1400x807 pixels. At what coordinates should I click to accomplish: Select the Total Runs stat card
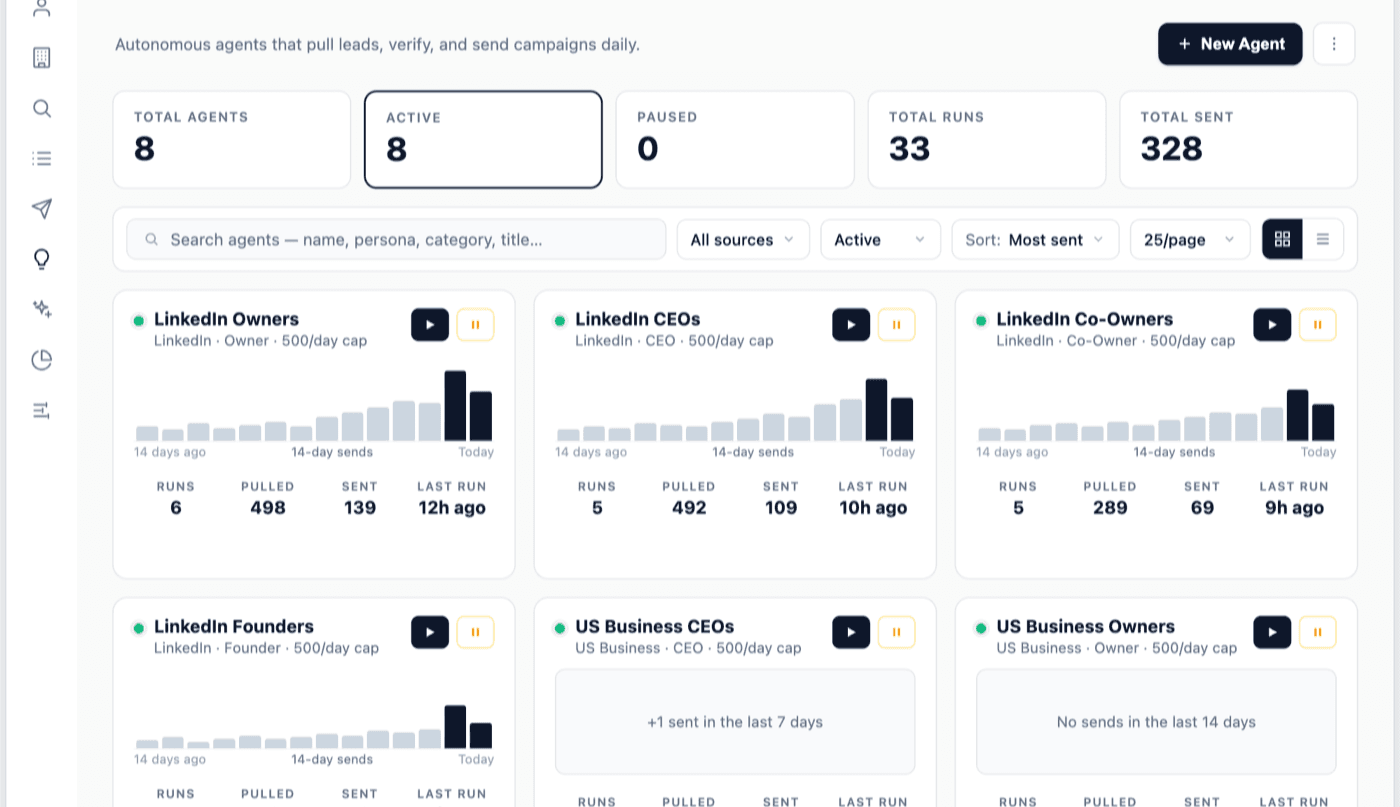tap(987, 140)
